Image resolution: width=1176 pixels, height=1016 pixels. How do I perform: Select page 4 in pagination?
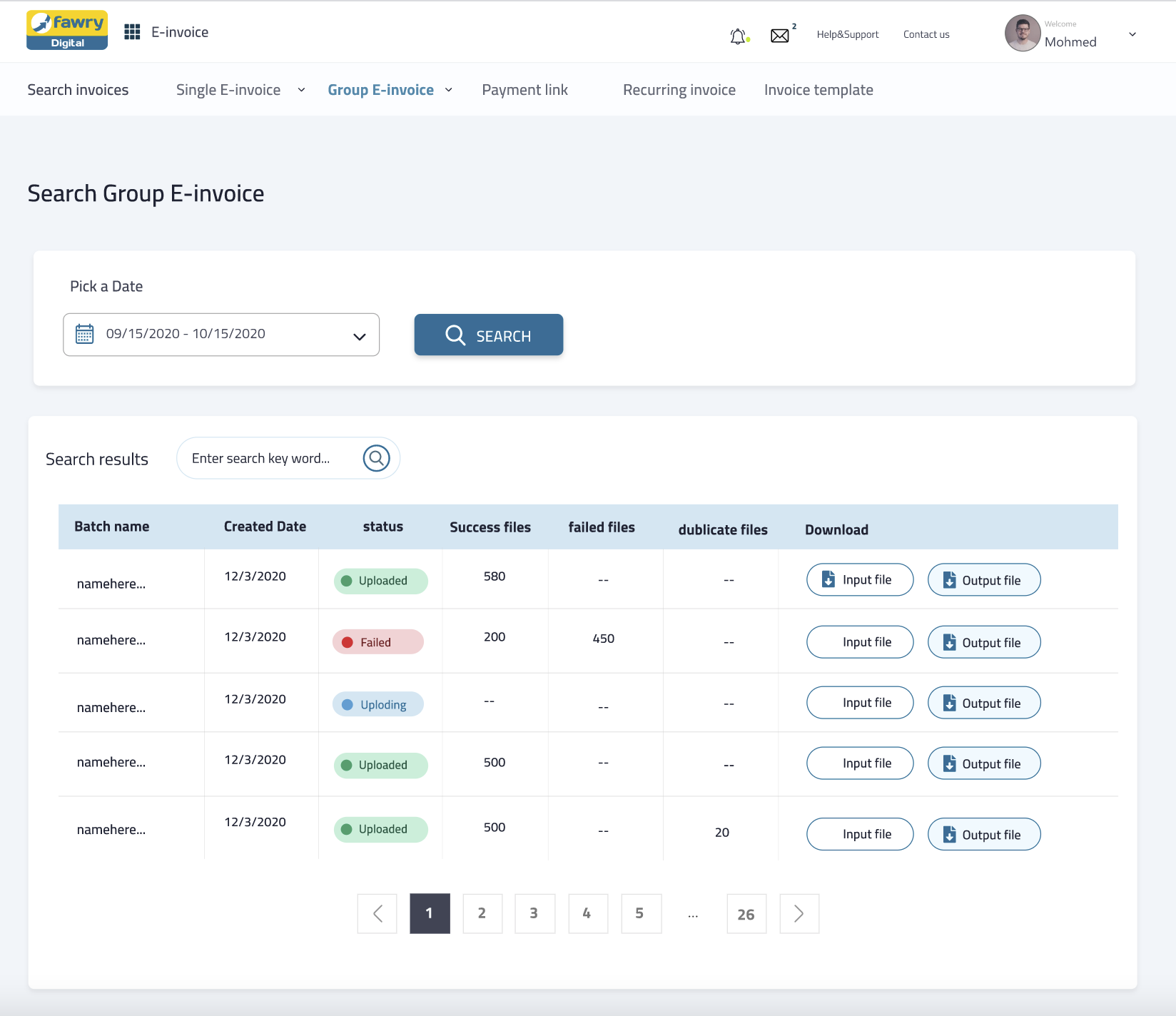[588, 913]
